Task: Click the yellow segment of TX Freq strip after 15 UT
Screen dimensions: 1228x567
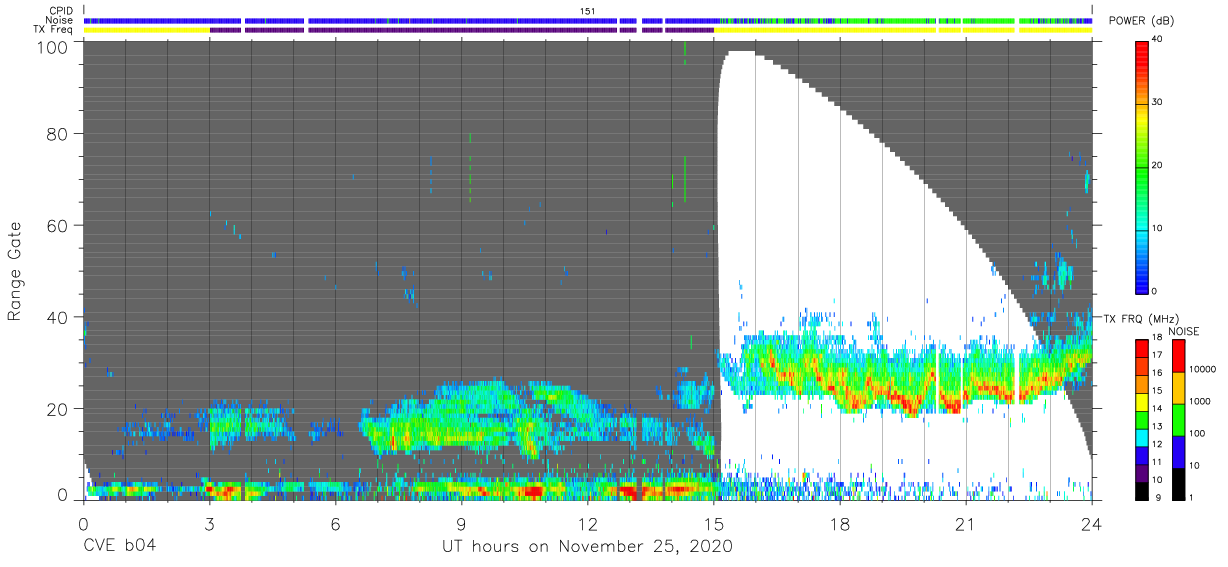Action: [x=903, y=30]
